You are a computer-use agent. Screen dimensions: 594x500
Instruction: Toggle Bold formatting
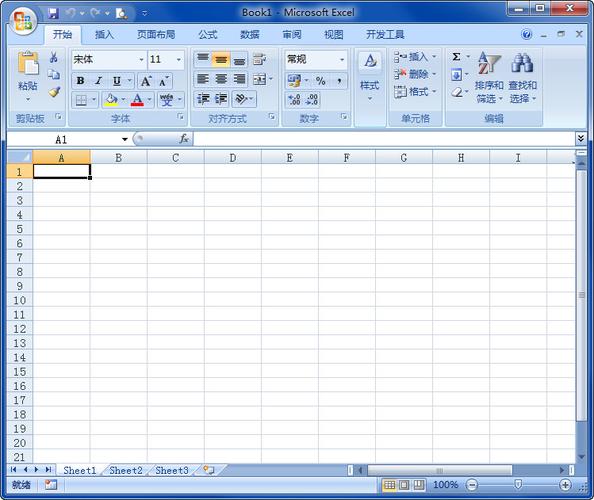pyautogui.click(x=80, y=80)
